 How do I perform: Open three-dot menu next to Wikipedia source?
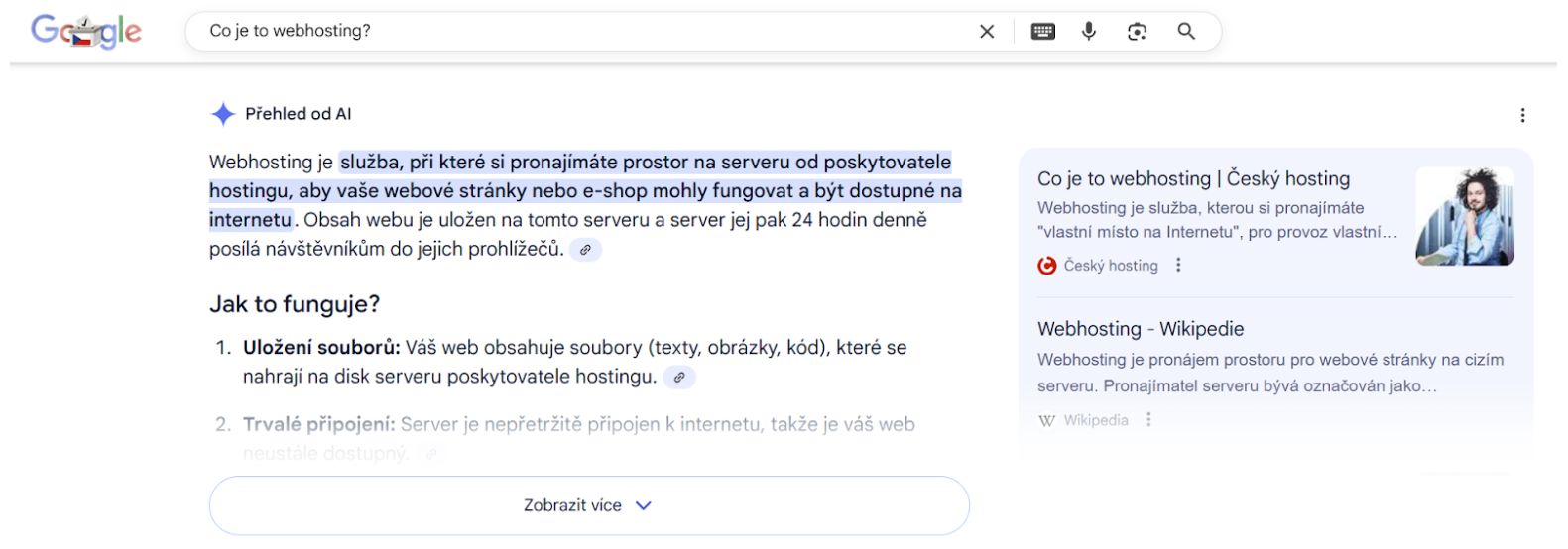1148,420
